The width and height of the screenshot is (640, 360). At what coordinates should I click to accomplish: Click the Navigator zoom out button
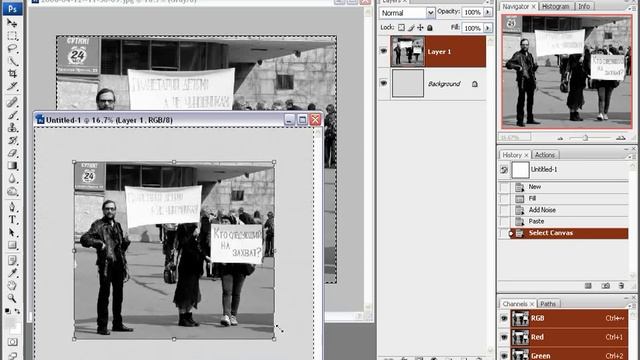pyautogui.click(x=560, y=138)
